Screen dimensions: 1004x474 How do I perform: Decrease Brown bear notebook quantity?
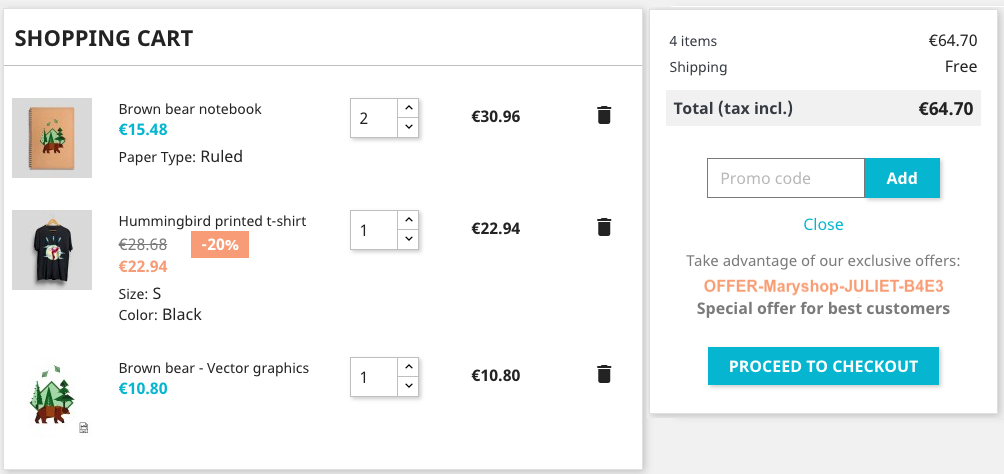tap(408, 127)
